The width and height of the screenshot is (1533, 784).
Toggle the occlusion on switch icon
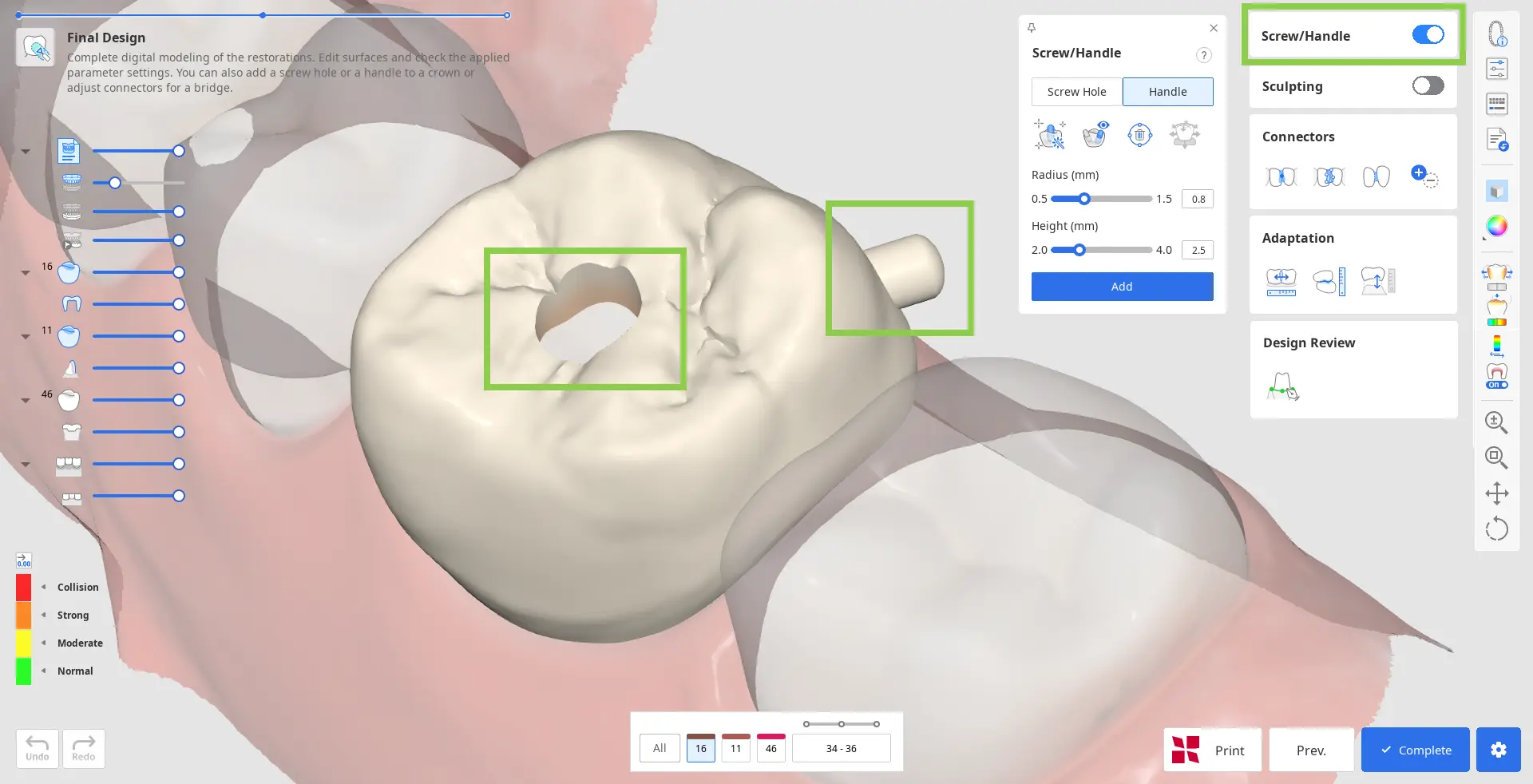click(x=1496, y=376)
